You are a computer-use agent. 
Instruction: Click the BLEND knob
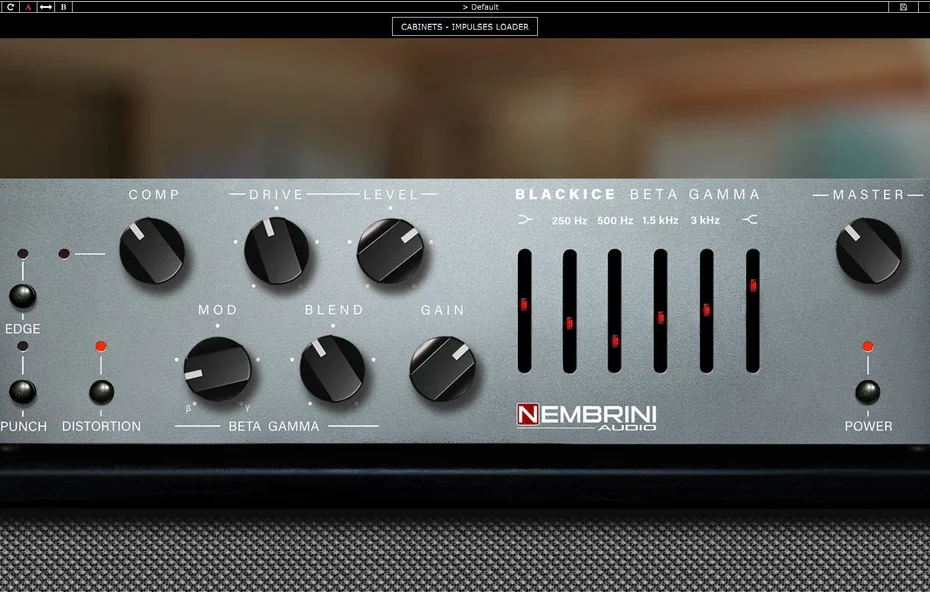point(332,369)
